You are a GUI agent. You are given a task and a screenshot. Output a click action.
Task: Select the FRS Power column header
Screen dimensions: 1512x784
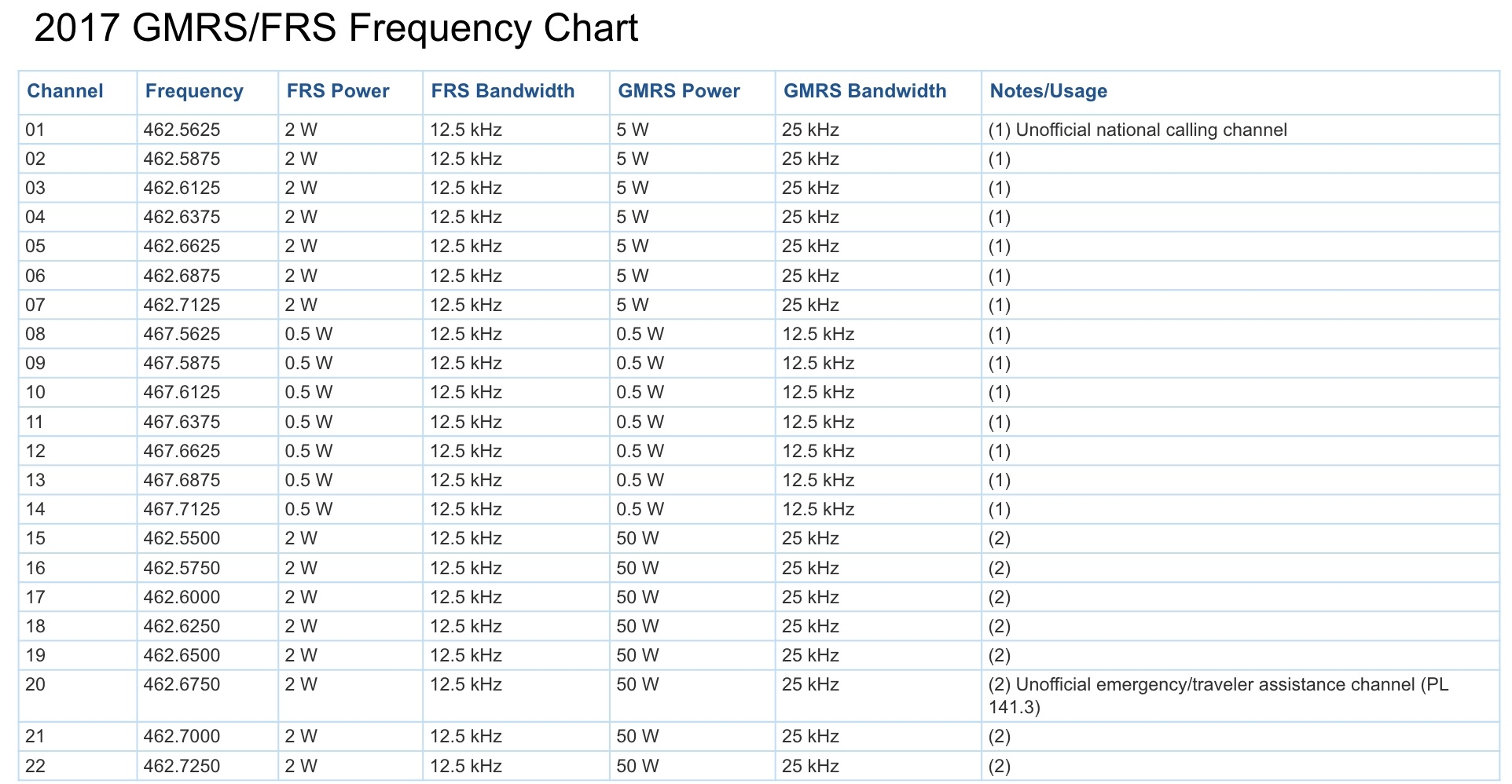pyautogui.click(x=338, y=91)
